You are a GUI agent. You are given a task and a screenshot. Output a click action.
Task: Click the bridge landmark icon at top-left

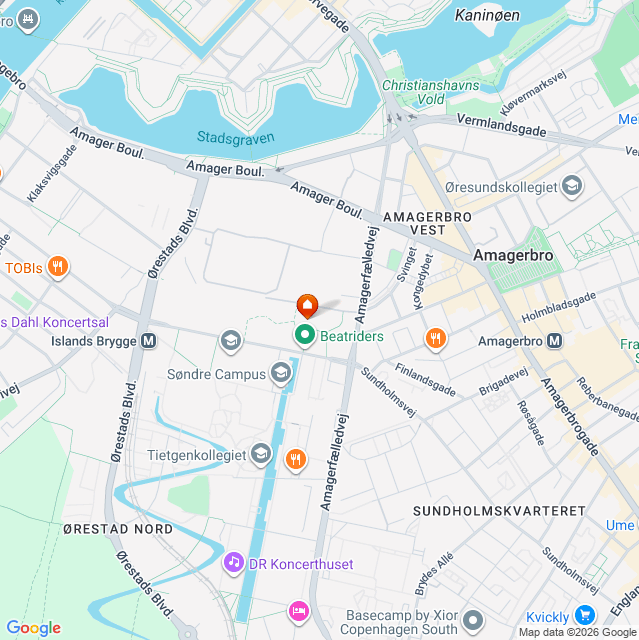(28, 20)
